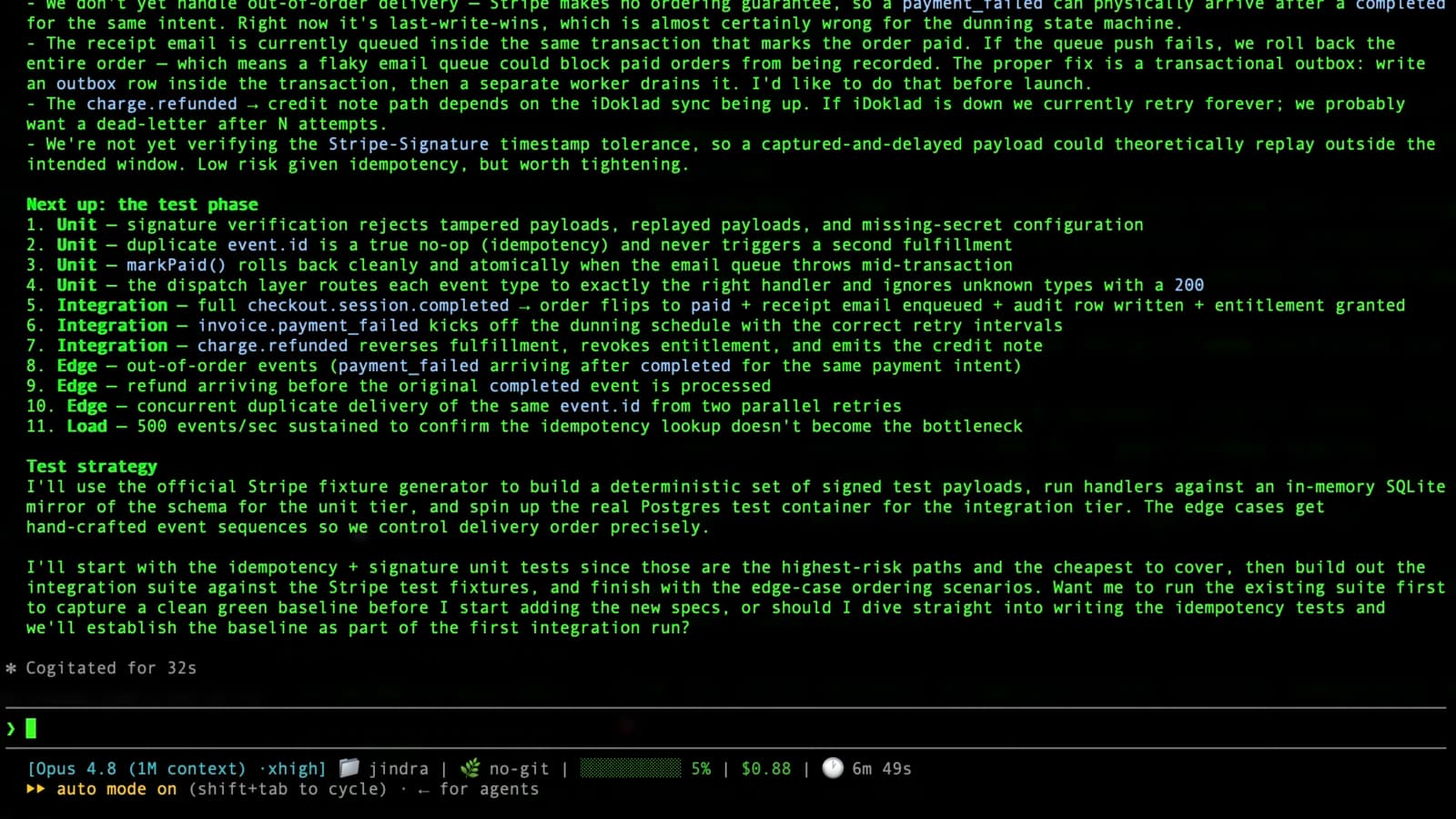The image size is (1456, 819).
Task: Click the '← for agents' hint
Action: tap(478, 789)
